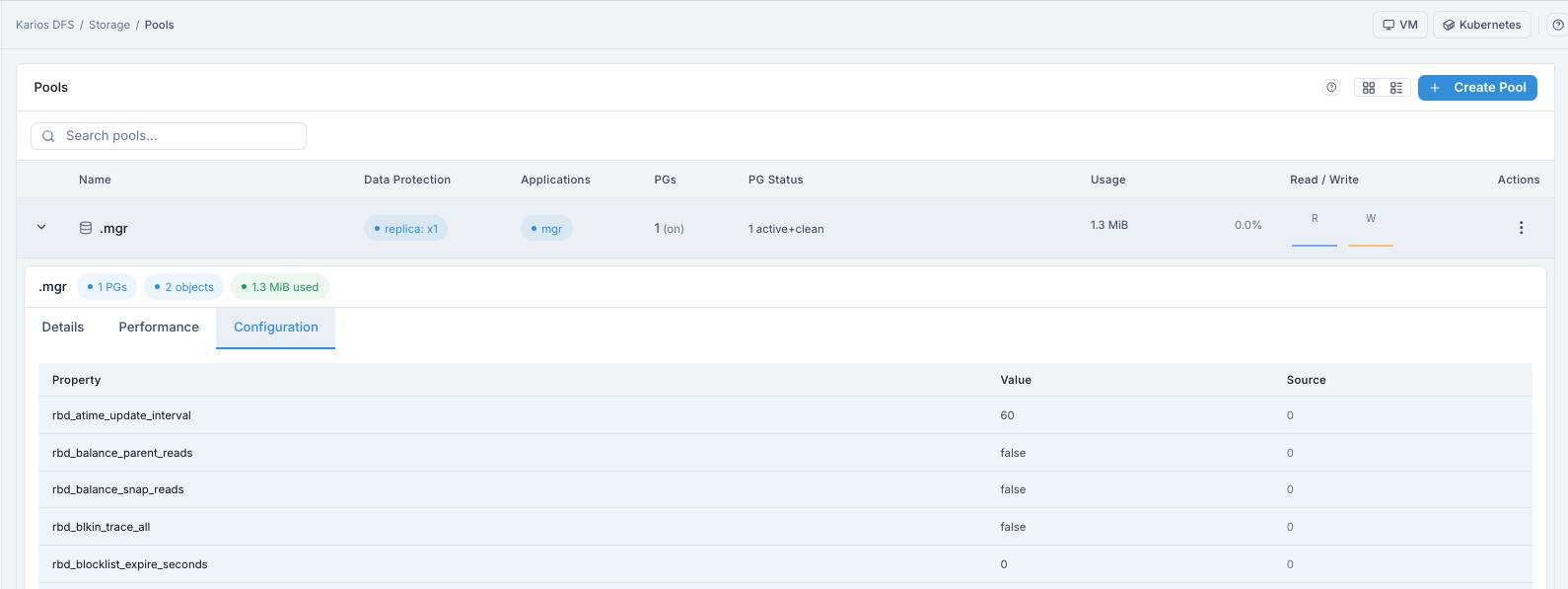The height and width of the screenshot is (589, 1568).
Task: Click the PG Status column header
Action: pos(775,180)
